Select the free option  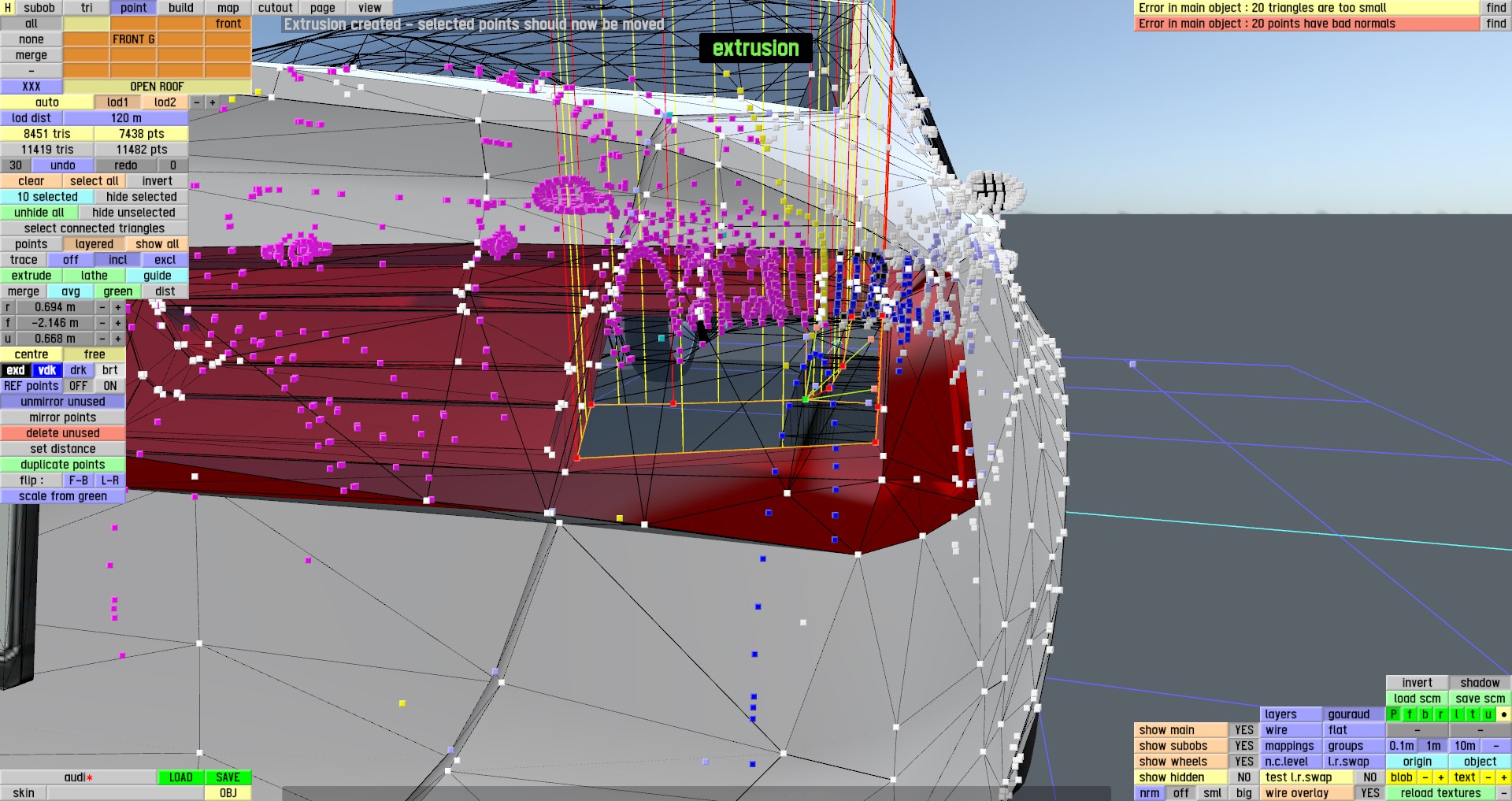point(94,354)
